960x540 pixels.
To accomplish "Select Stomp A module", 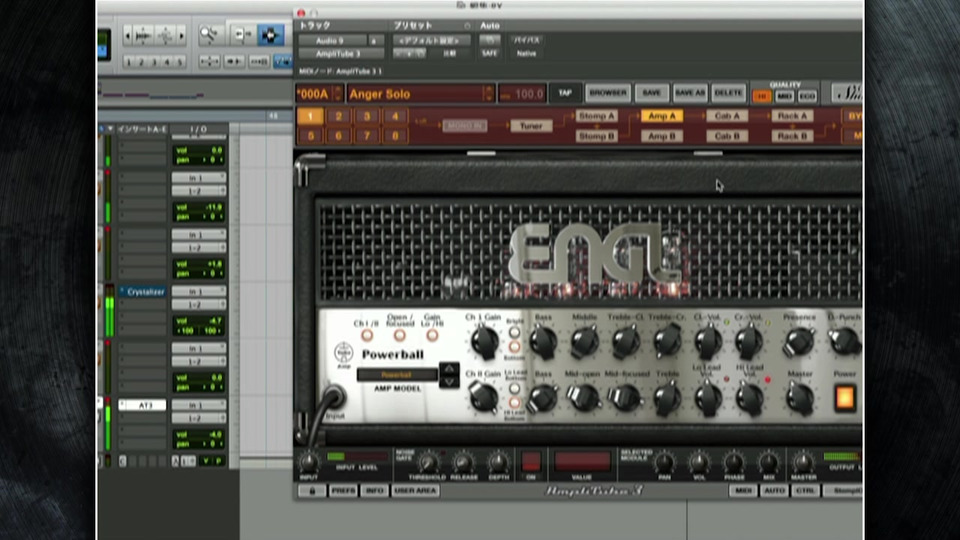I will coord(596,116).
